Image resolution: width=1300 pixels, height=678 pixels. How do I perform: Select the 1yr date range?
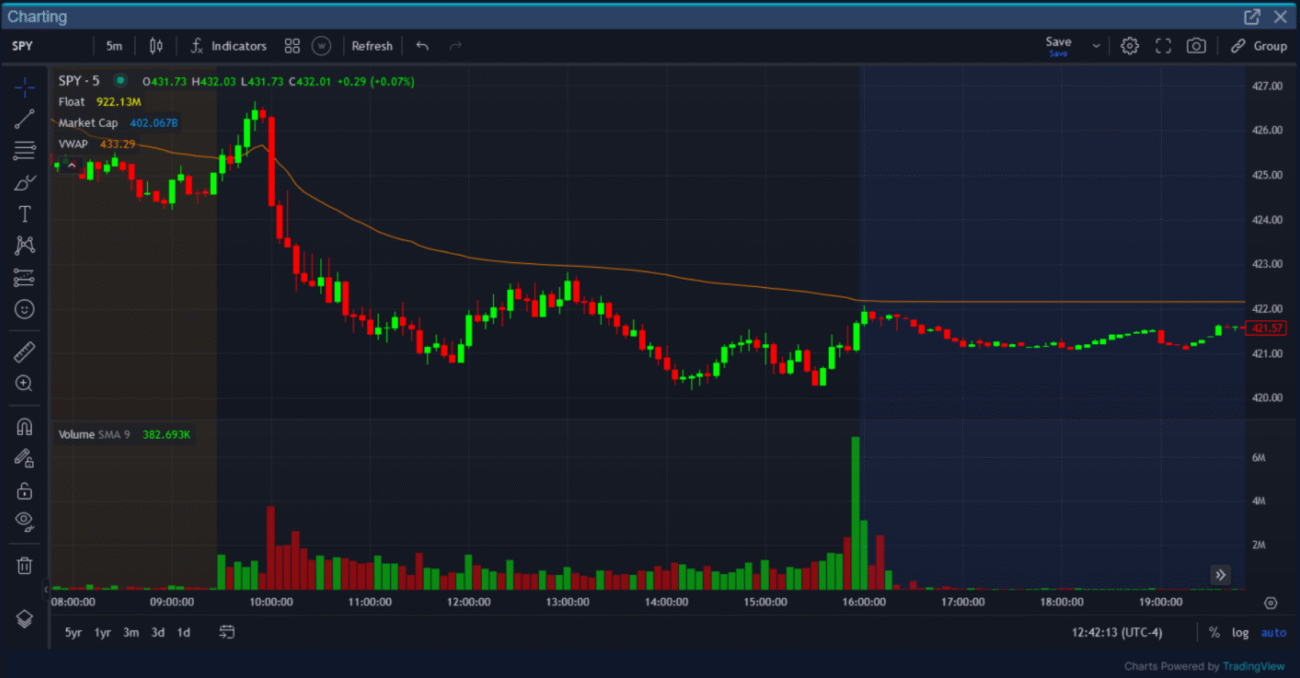tap(102, 632)
